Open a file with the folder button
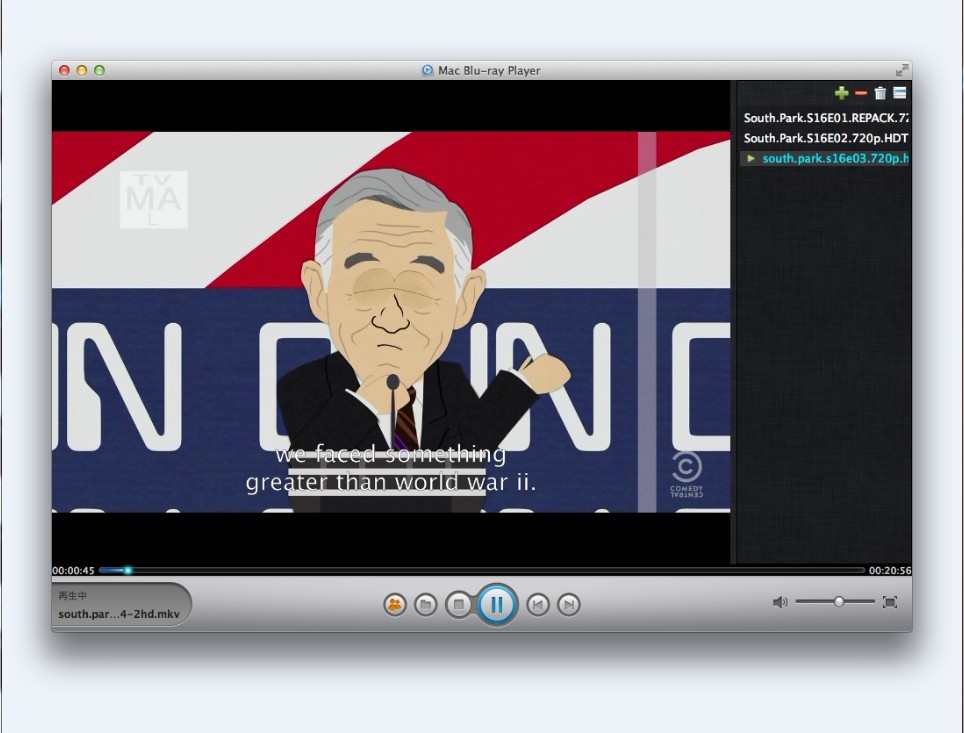Viewport: 964px width, 733px height. tap(426, 604)
